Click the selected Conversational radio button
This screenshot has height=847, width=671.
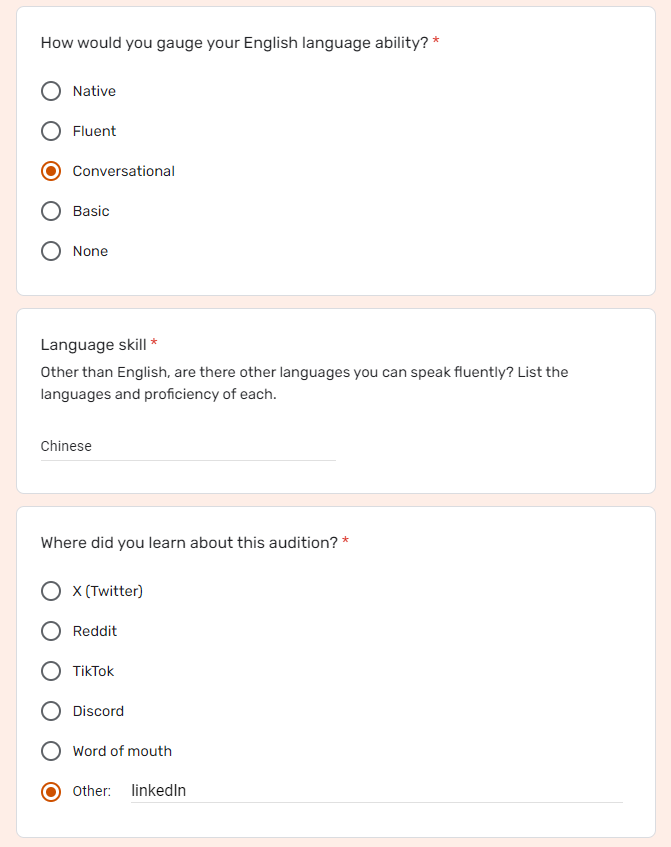51,171
